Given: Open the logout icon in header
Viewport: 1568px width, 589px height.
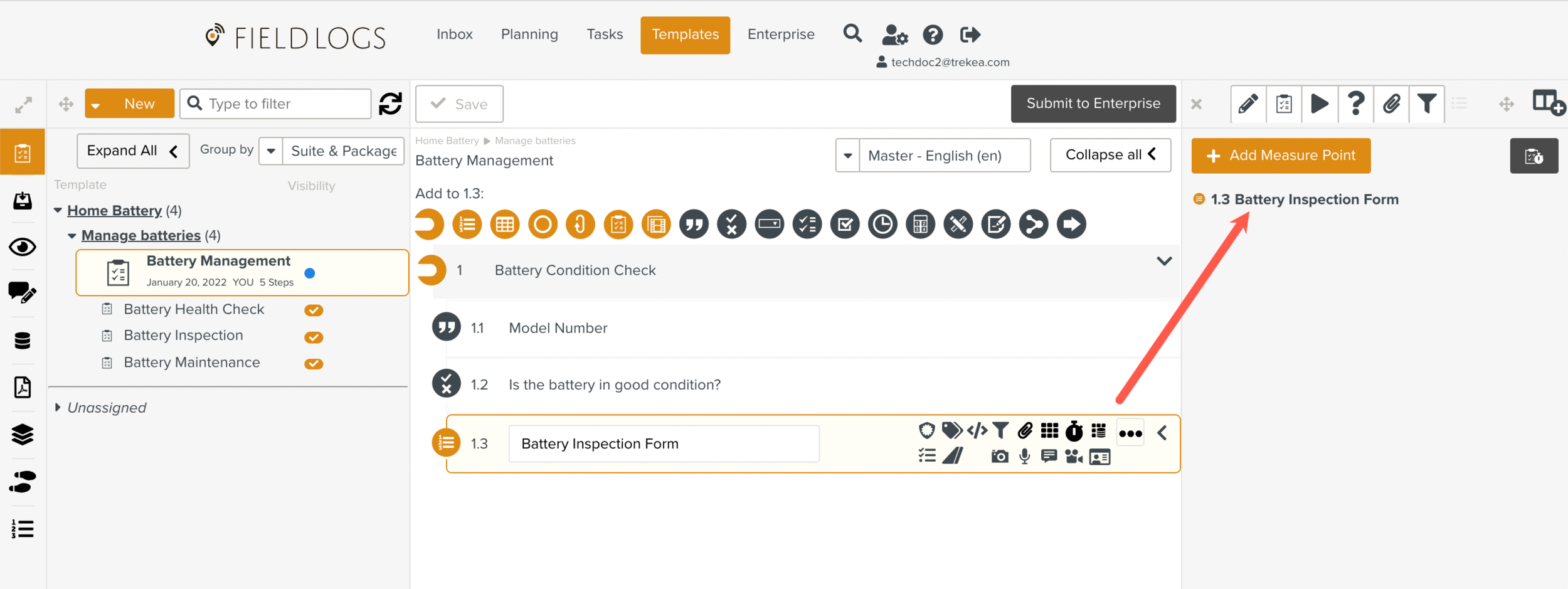Looking at the screenshot, I should click(x=970, y=34).
